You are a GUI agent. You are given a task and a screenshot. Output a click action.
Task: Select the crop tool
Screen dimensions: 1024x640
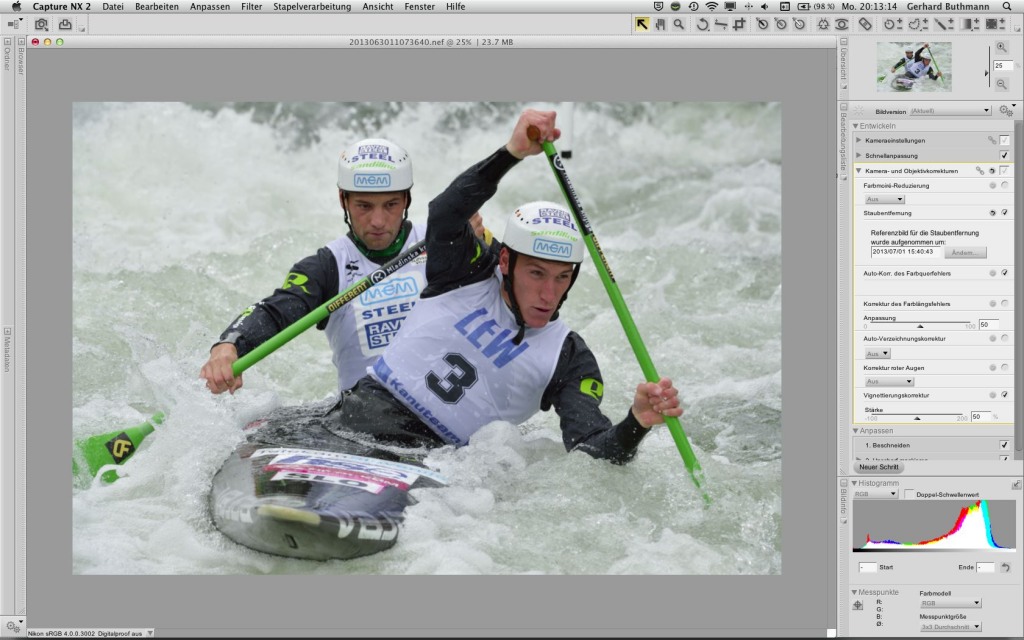tap(739, 24)
